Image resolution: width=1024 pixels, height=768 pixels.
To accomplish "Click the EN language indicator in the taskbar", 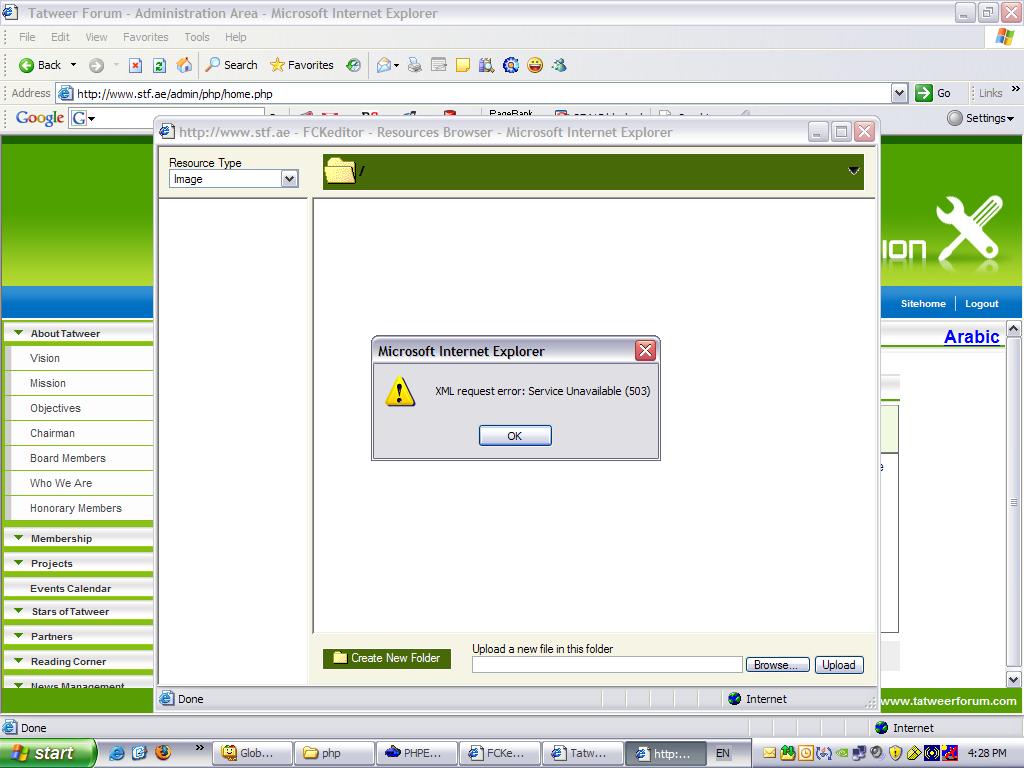I will pyautogui.click(x=722, y=753).
